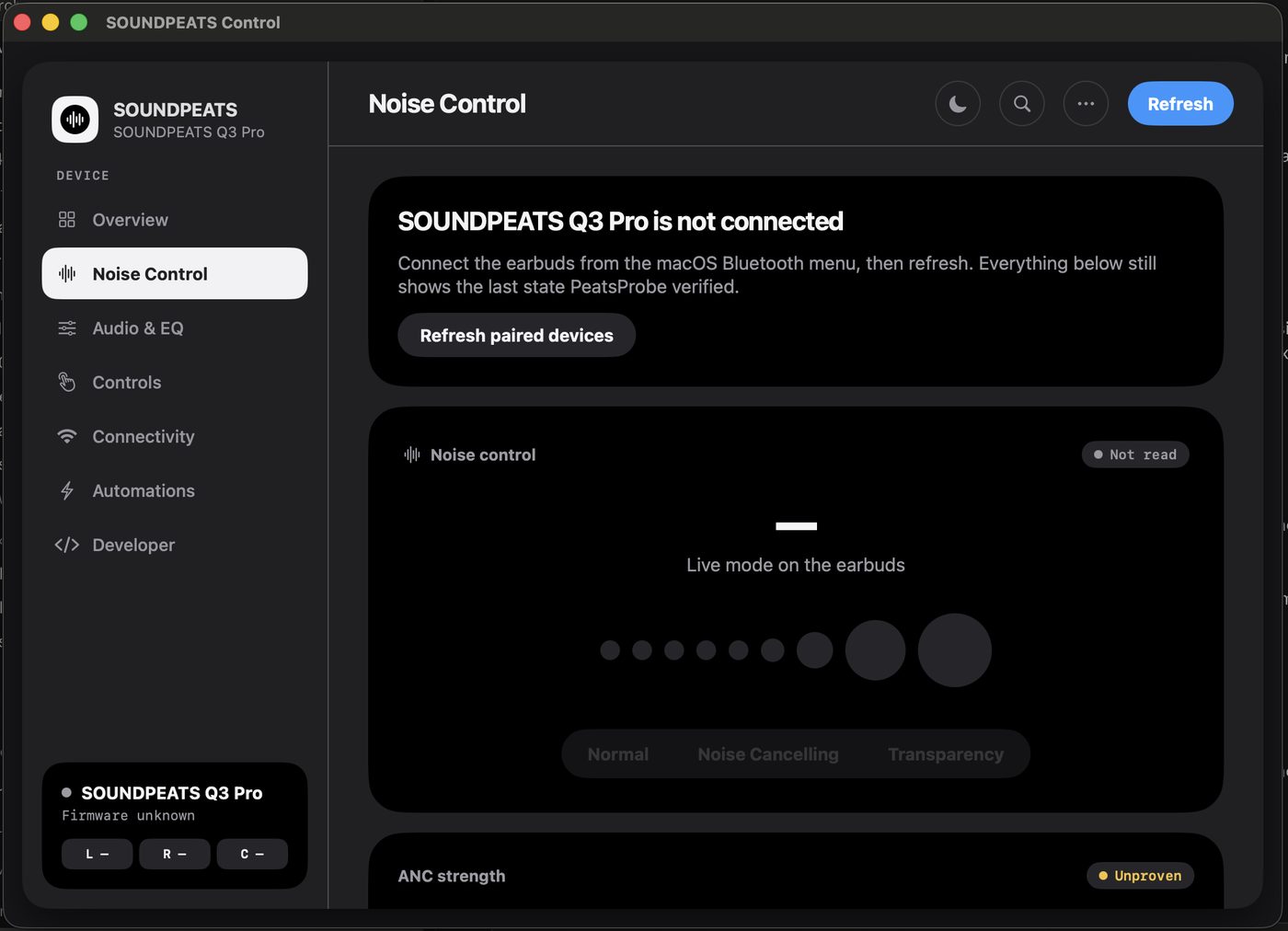Click the Not read status badge

coord(1135,454)
